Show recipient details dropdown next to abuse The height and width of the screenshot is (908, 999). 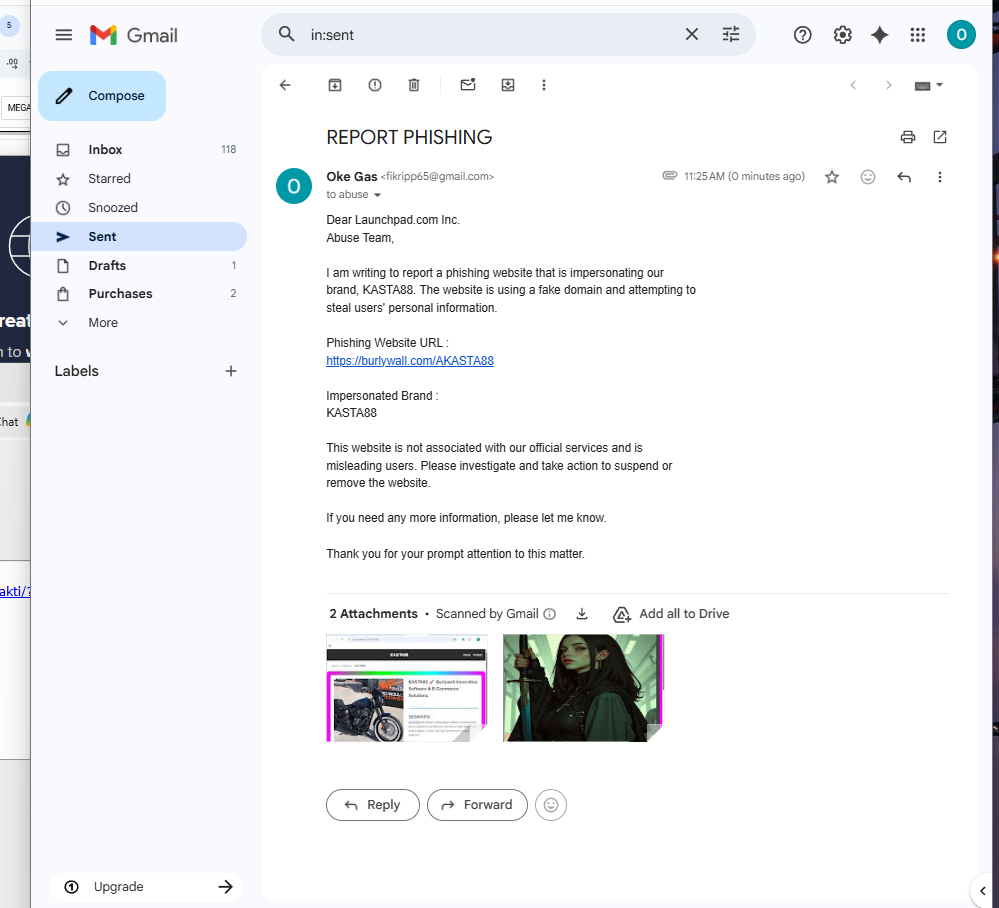pyautogui.click(x=377, y=195)
